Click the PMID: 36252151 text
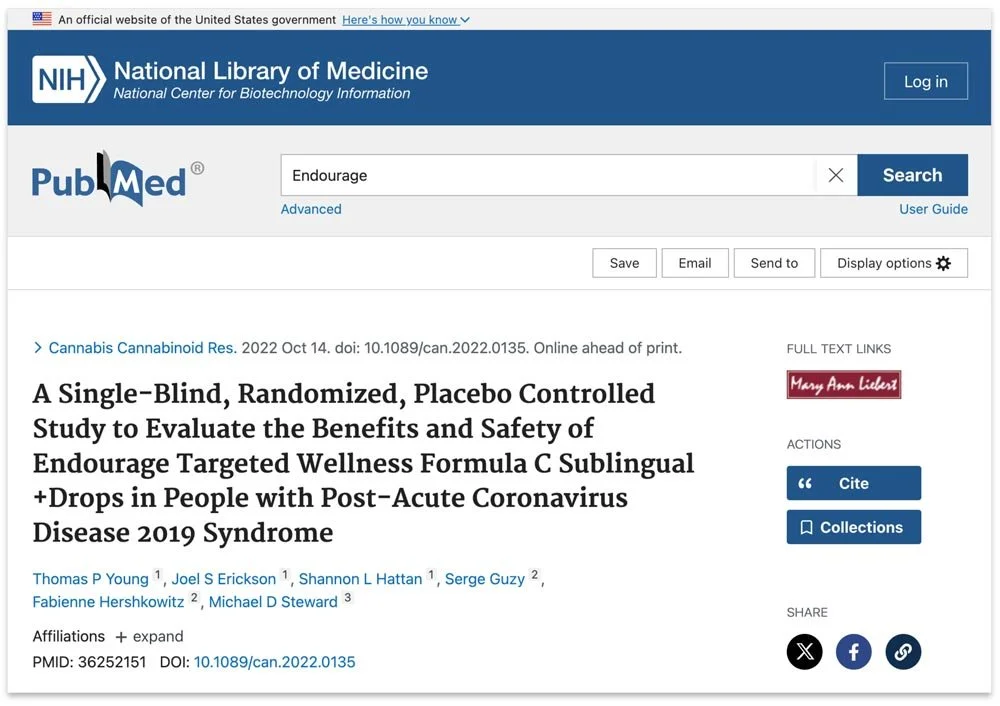Image resolution: width=1000 pixels, height=706 pixels. [x=89, y=662]
